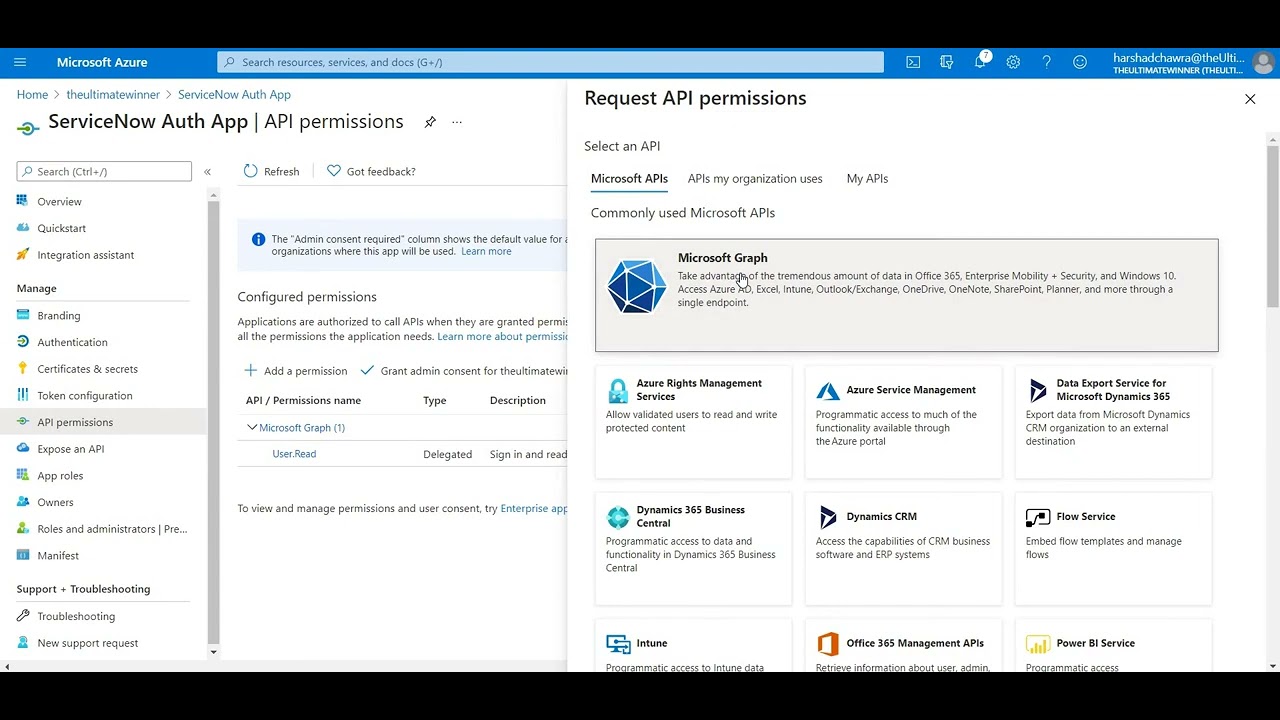Image resolution: width=1280 pixels, height=720 pixels.
Task: Go to ServiceNow Auth App breadcrumb
Action: (x=234, y=94)
